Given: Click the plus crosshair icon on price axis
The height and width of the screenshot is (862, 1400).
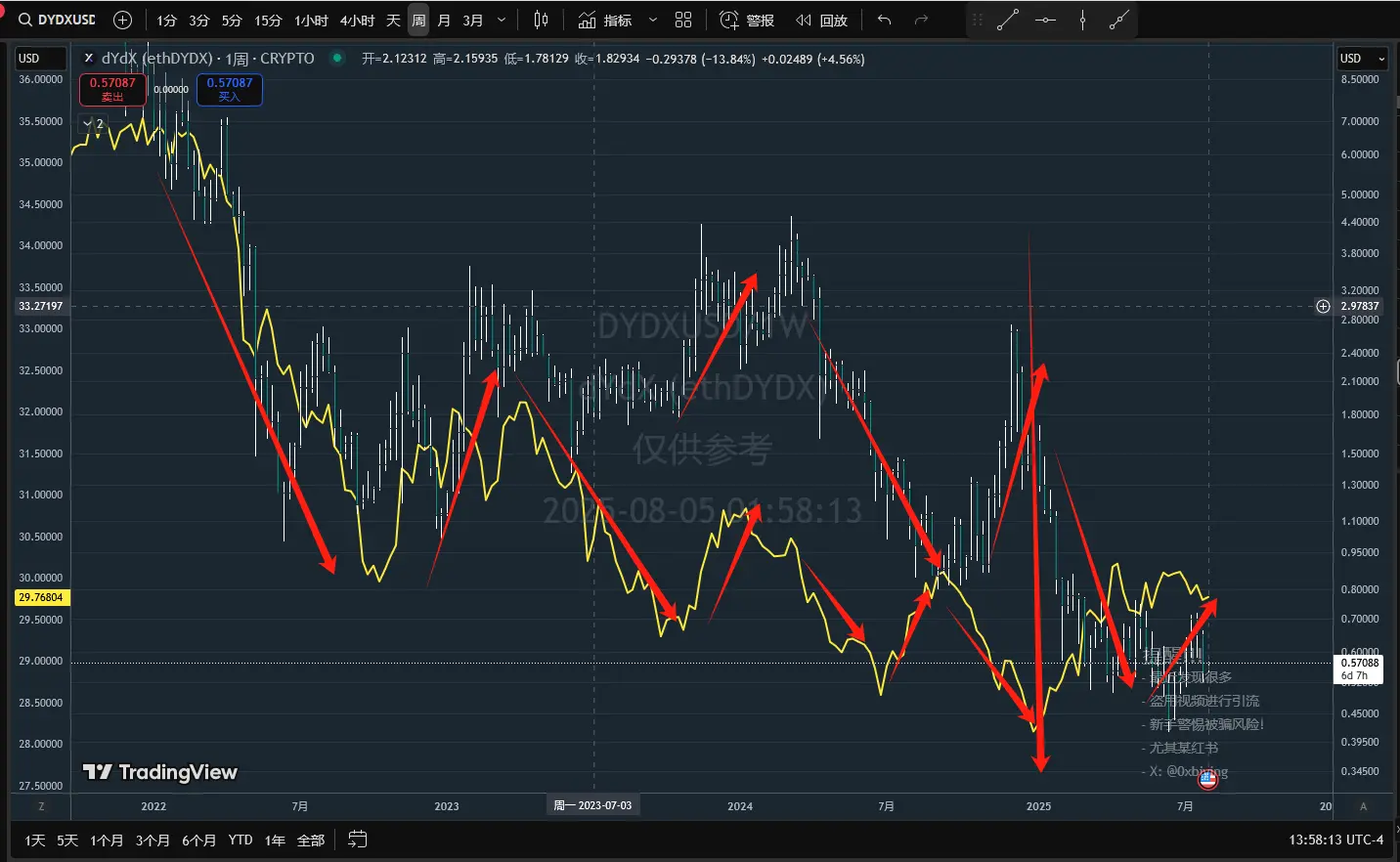Looking at the screenshot, I should (1323, 306).
